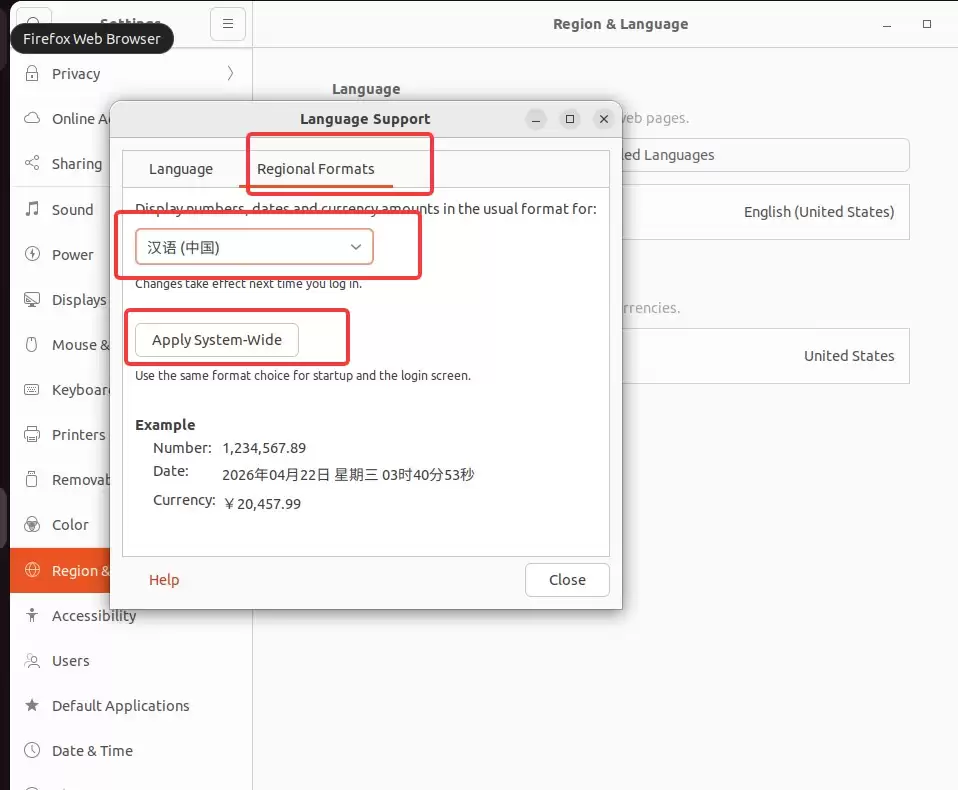958x790 pixels.
Task: Open Users settings label
Action: click(x=71, y=661)
